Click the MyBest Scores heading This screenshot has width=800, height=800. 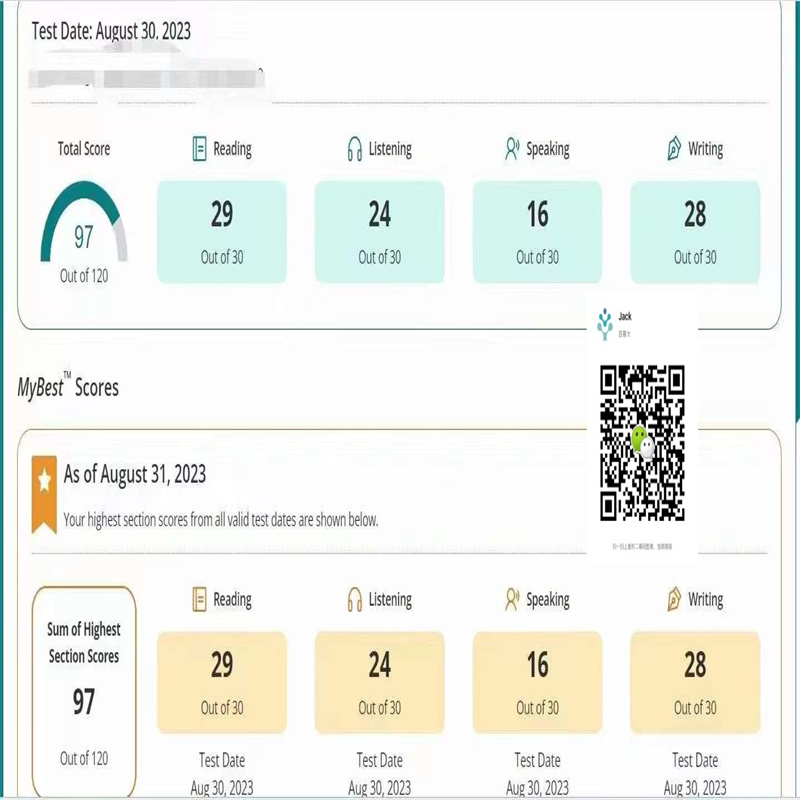pos(68,387)
